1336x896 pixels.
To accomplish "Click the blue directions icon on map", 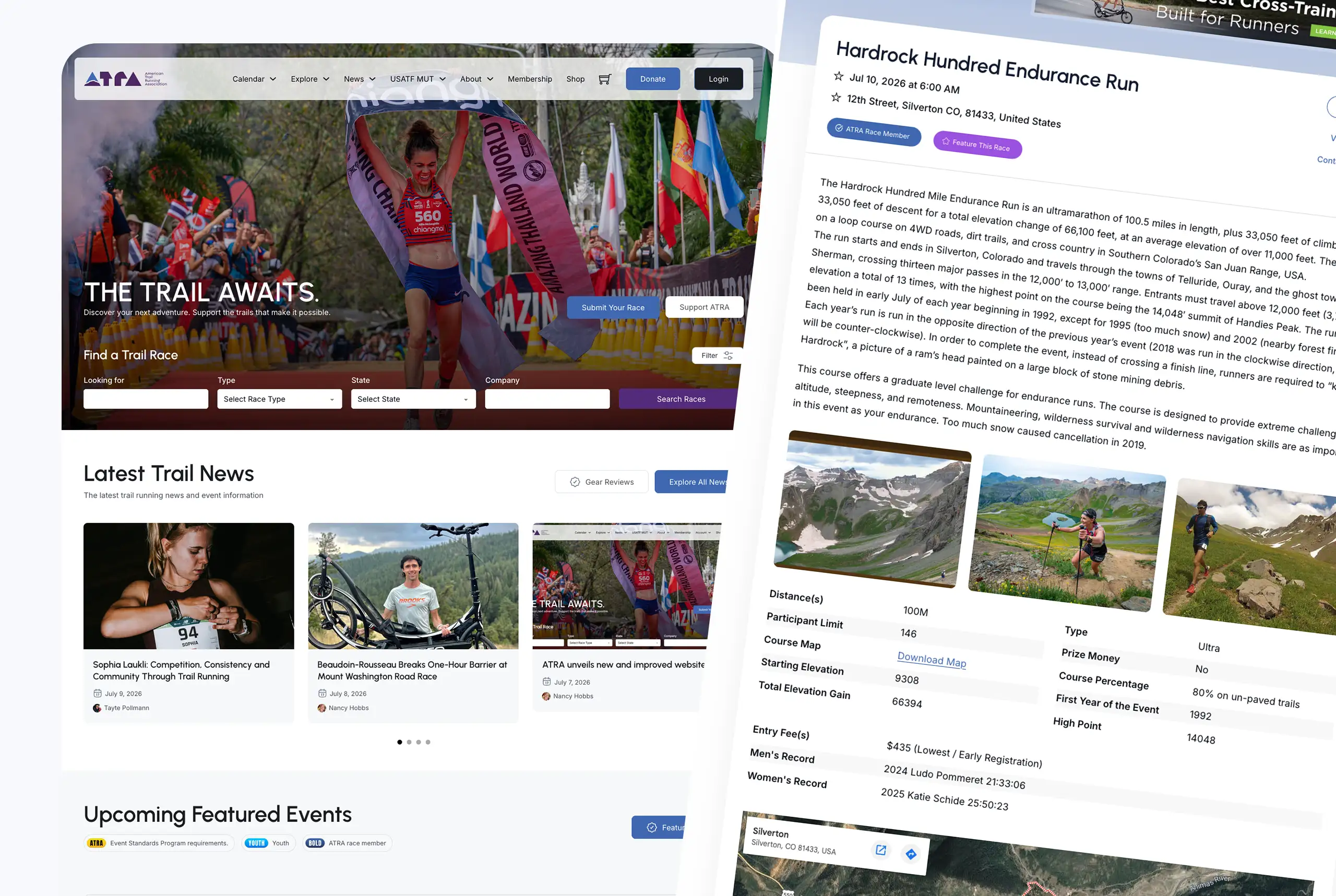I will [911, 854].
